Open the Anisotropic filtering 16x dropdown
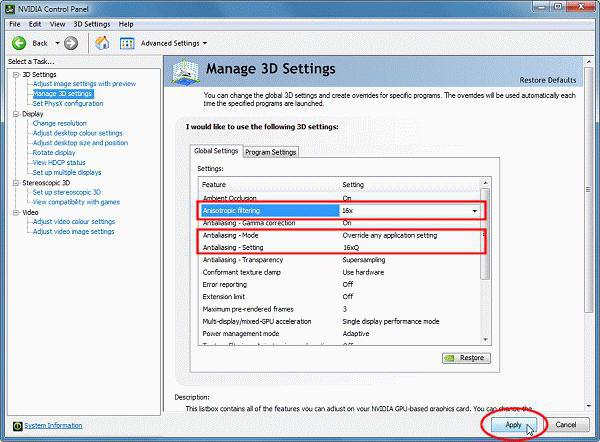 pyautogui.click(x=474, y=212)
